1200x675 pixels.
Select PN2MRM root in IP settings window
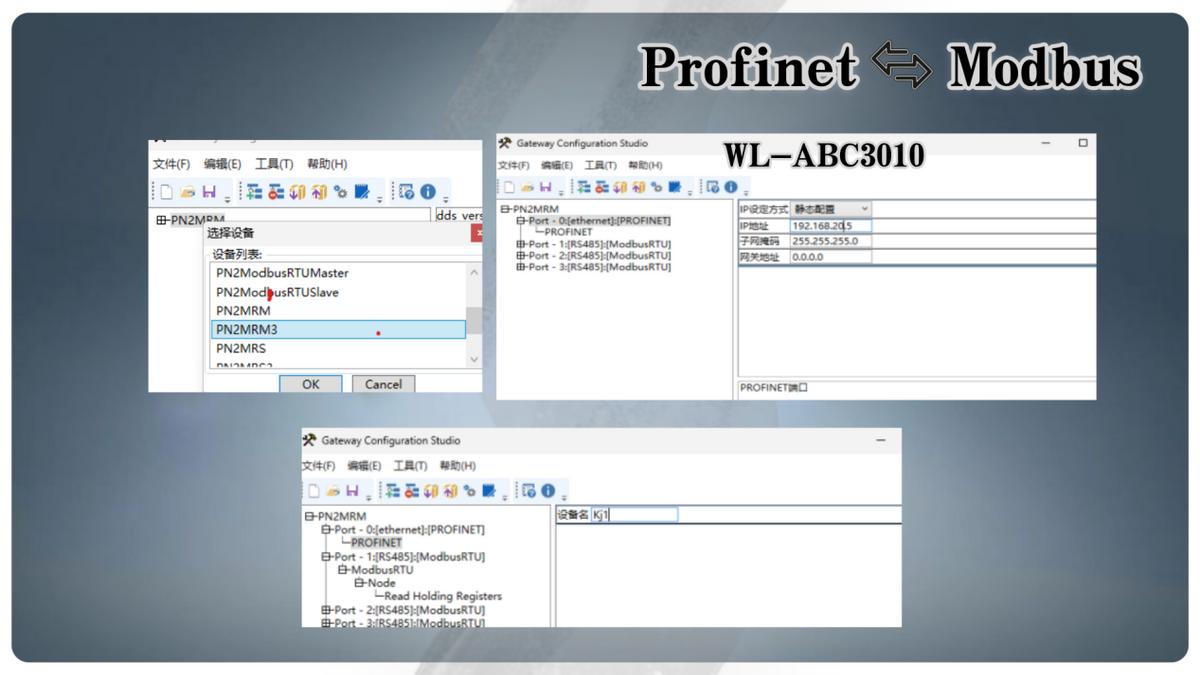click(536, 210)
